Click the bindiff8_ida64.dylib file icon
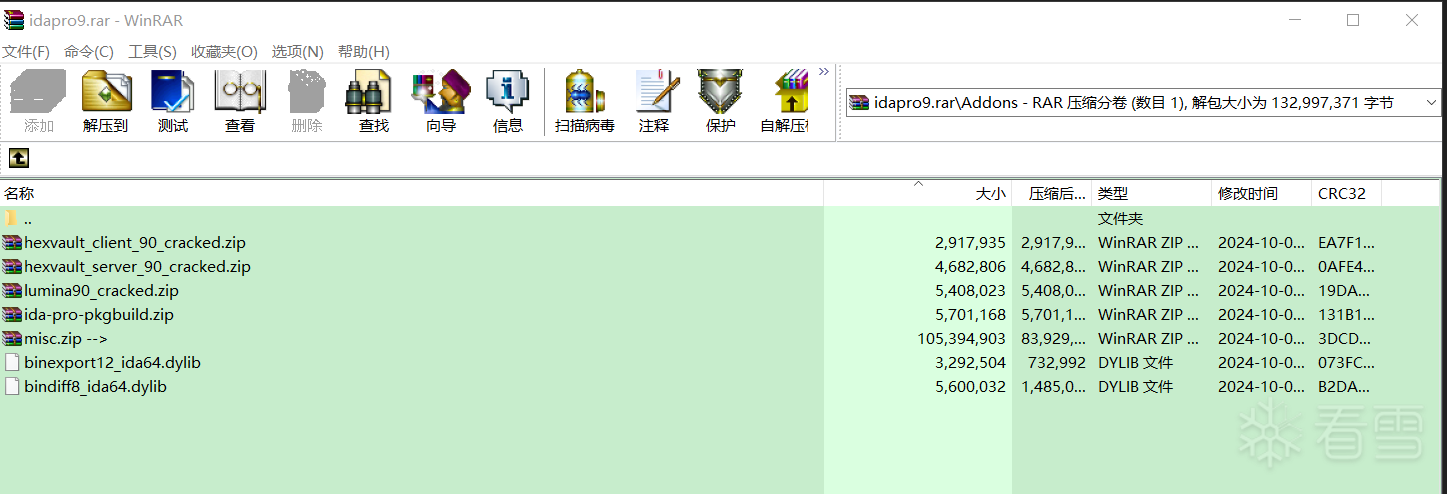 tap(12, 386)
